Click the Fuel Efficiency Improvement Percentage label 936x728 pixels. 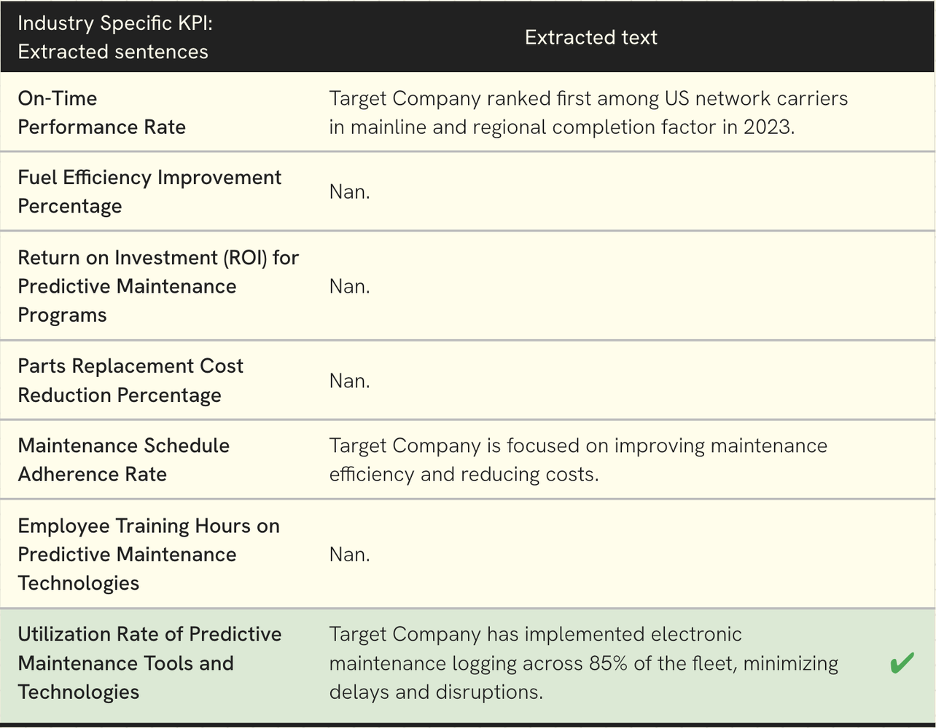pos(149,192)
